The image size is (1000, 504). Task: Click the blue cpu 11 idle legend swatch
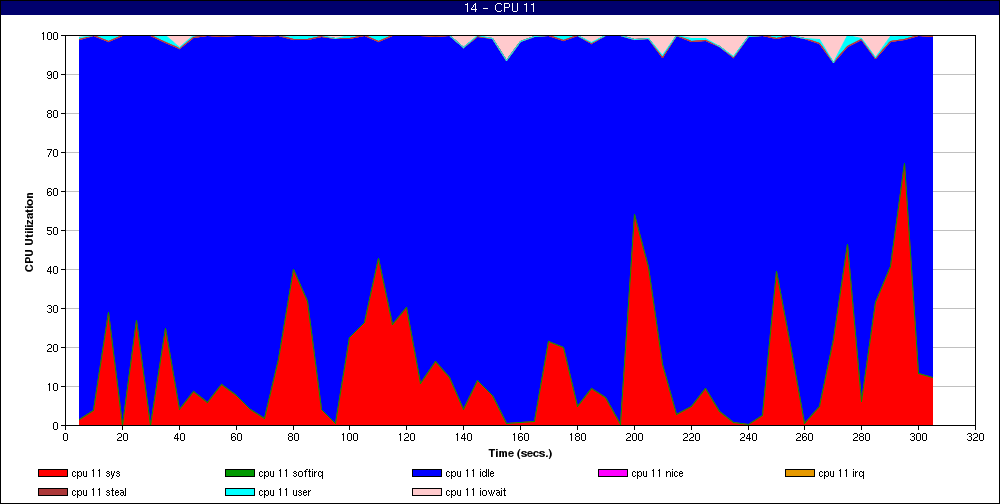pyautogui.click(x=426, y=473)
